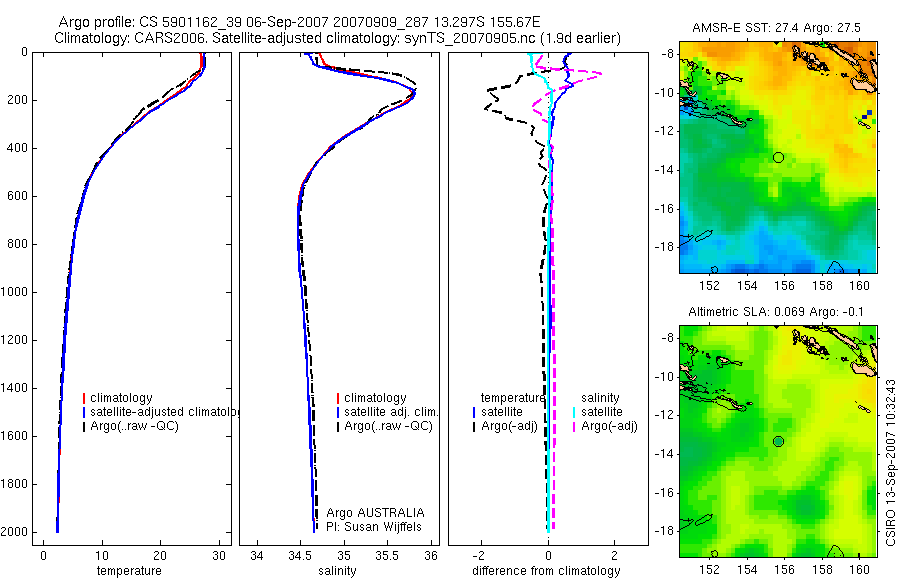Screen dimensions: 900x580
Task: Click the PI: Susan Wijffels text
Action: click(374, 527)
